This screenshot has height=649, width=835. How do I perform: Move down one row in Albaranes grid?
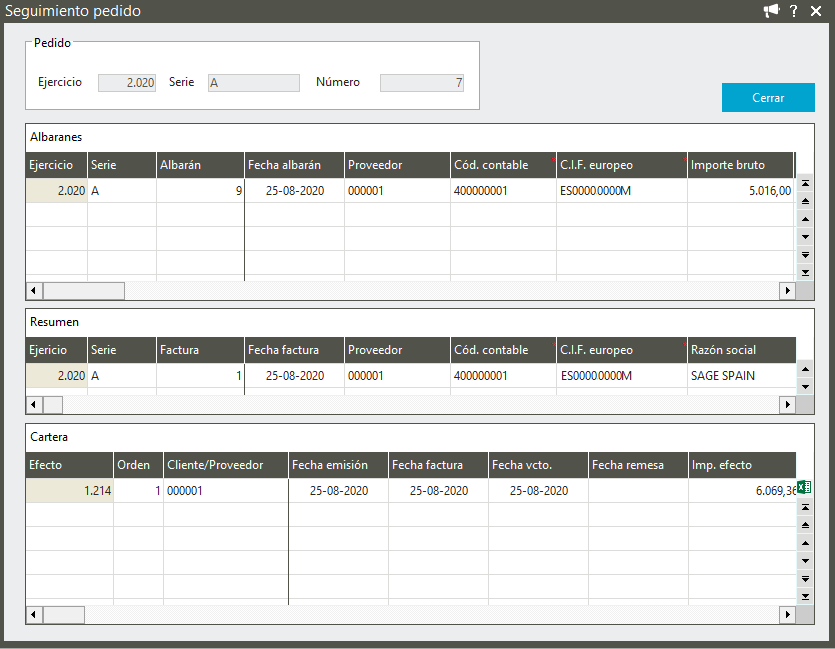805,237
